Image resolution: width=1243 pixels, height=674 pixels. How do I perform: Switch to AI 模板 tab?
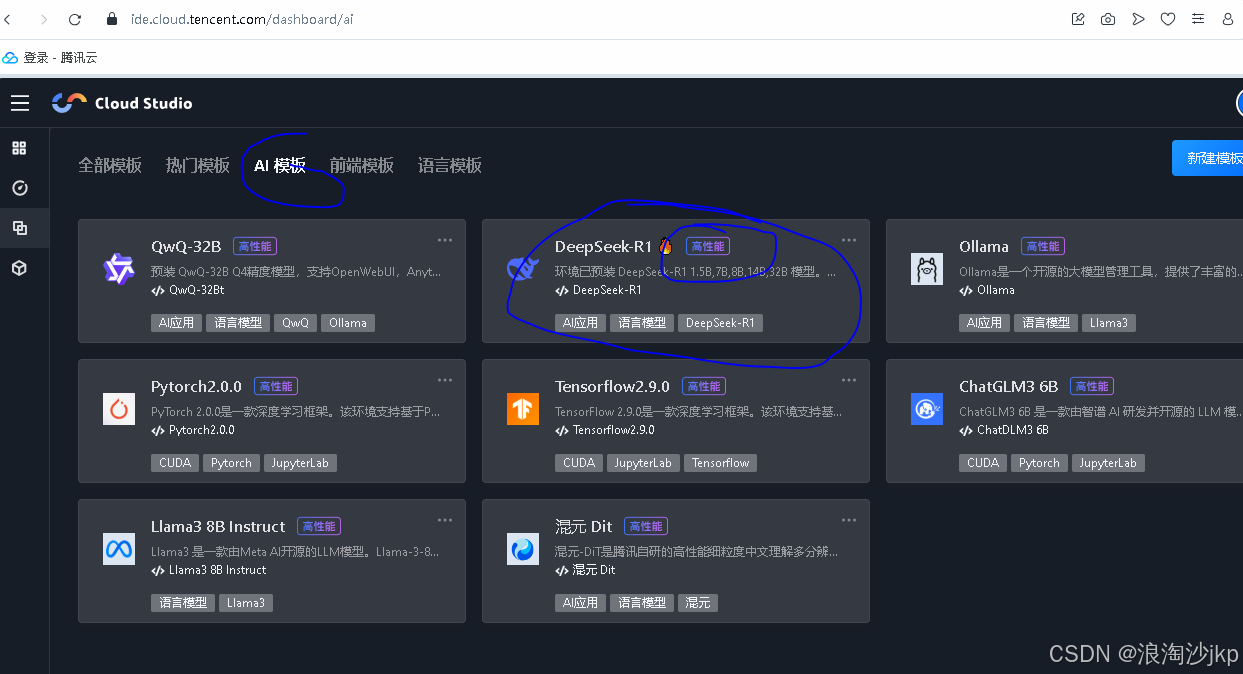pyautogui.click(x=280, y=165)
